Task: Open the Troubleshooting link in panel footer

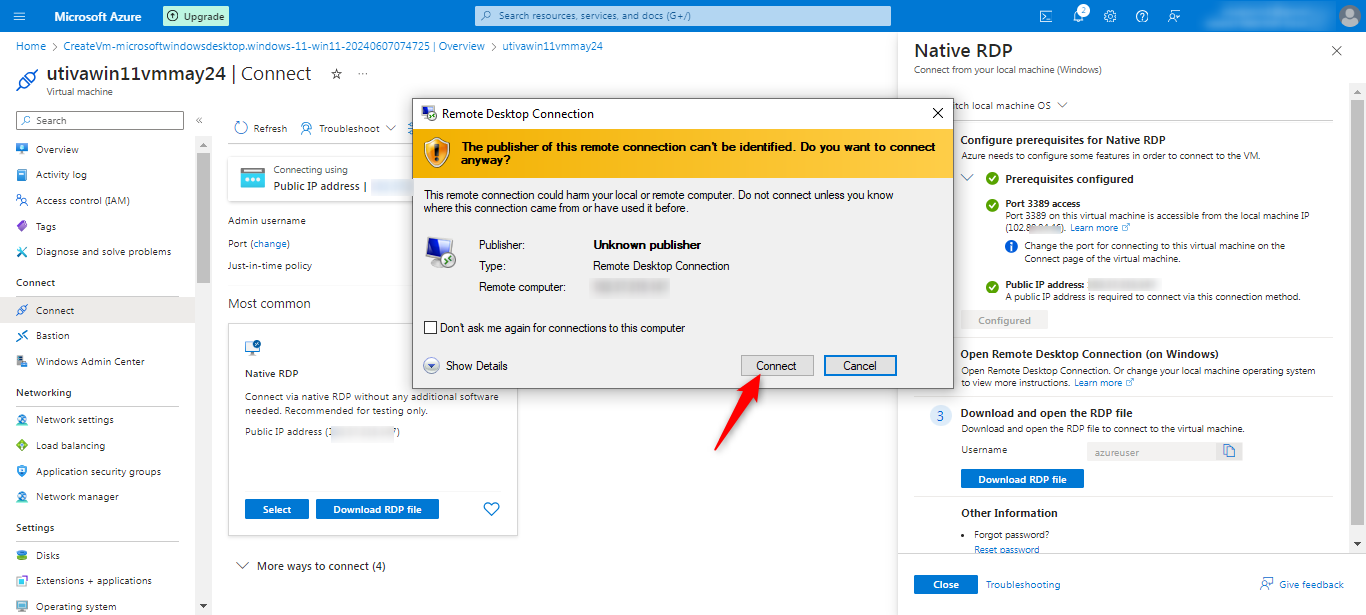Action: tap(1023, 585)
